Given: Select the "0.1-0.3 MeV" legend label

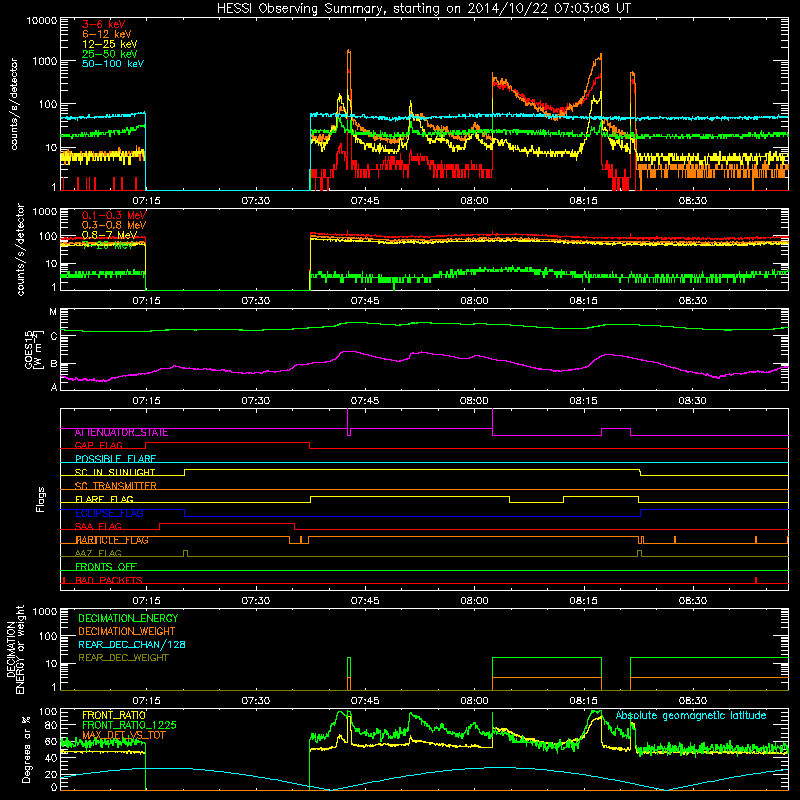Looking at the screenshot, I should (114, 215).
